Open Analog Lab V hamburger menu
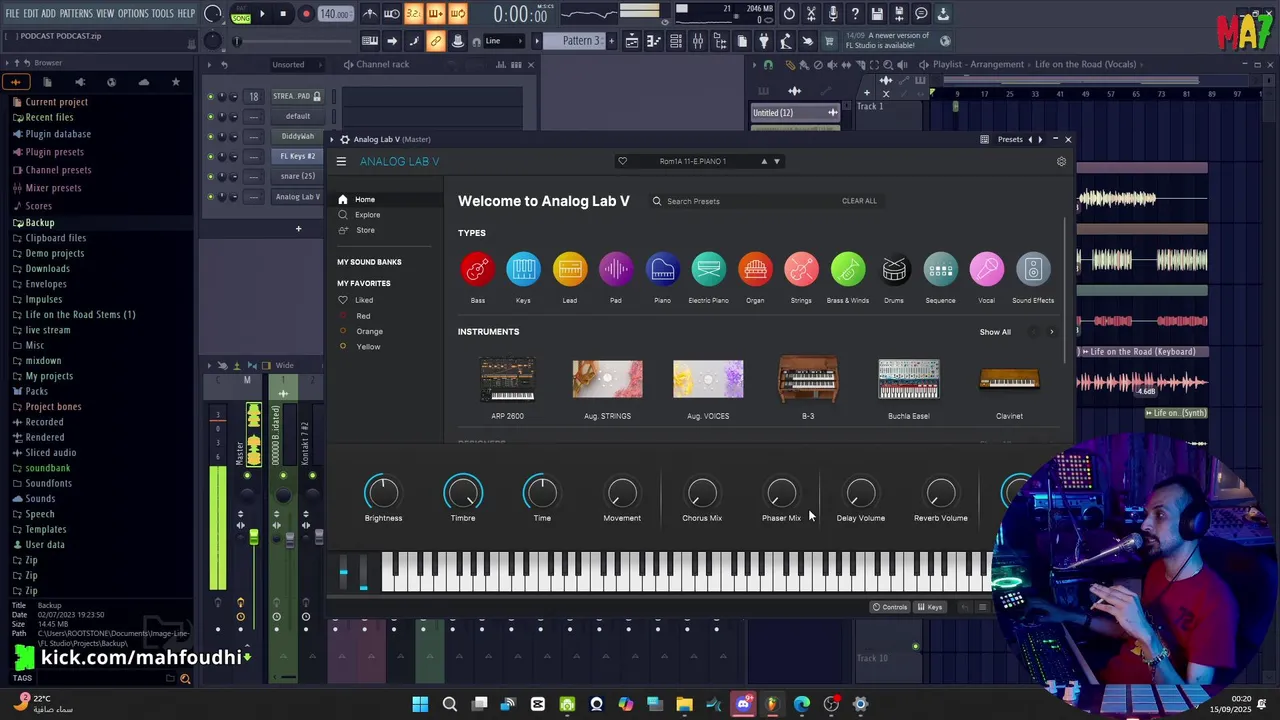Image resolution: width=1280 pixels, height=720 pixels. 341,161
